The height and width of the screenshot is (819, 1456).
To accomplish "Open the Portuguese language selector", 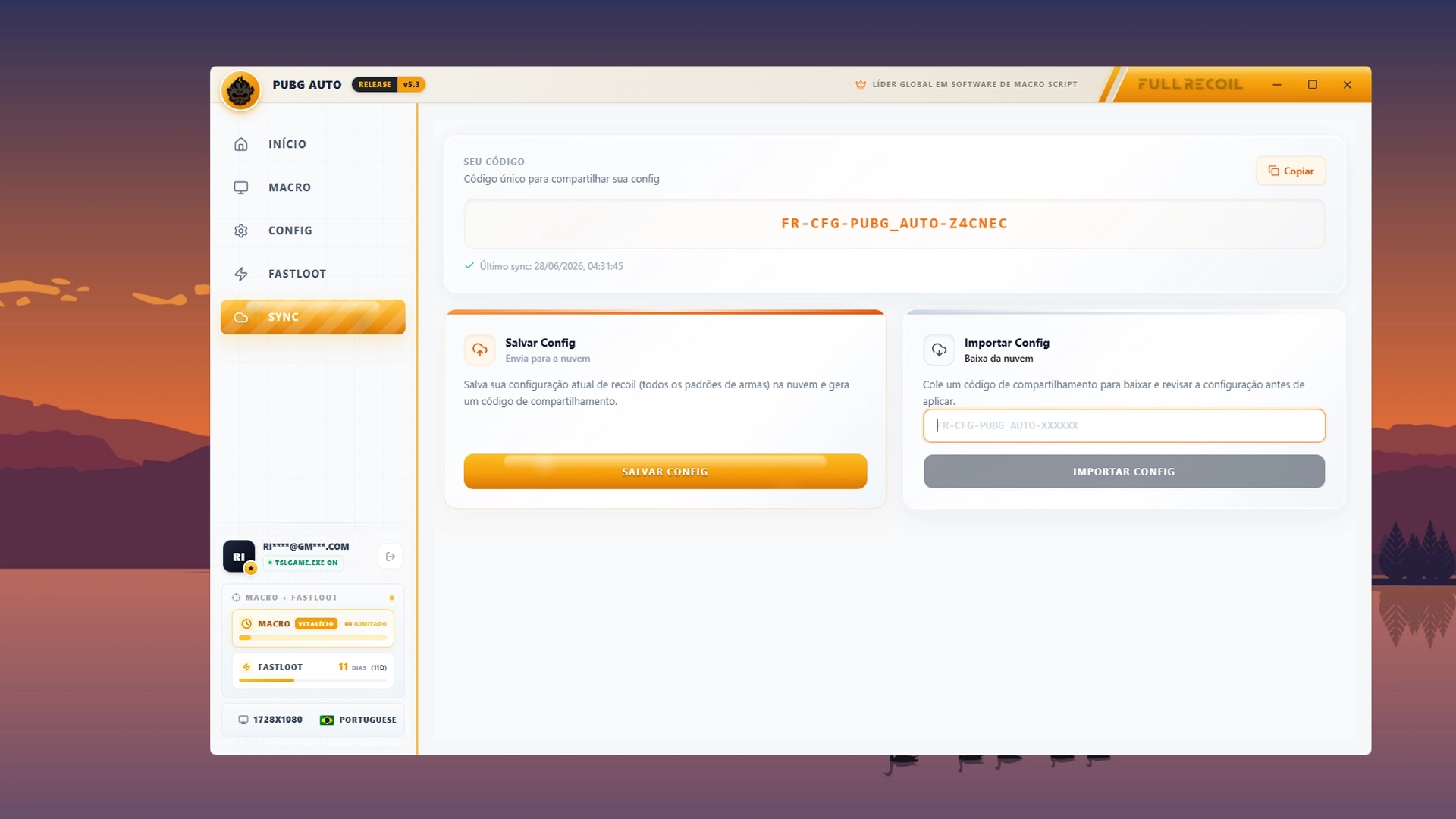I will (x=358, y=720).
